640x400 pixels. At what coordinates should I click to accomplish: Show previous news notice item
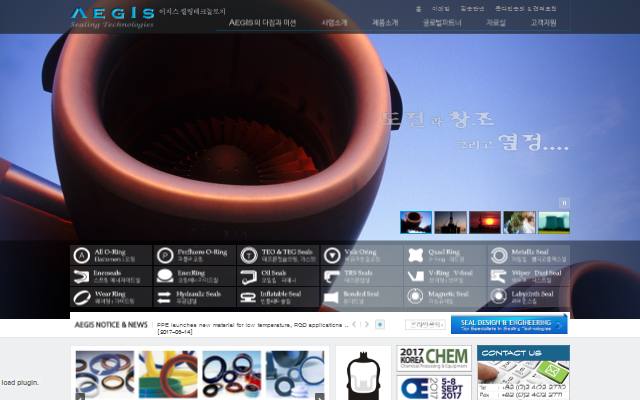[354, 324]
